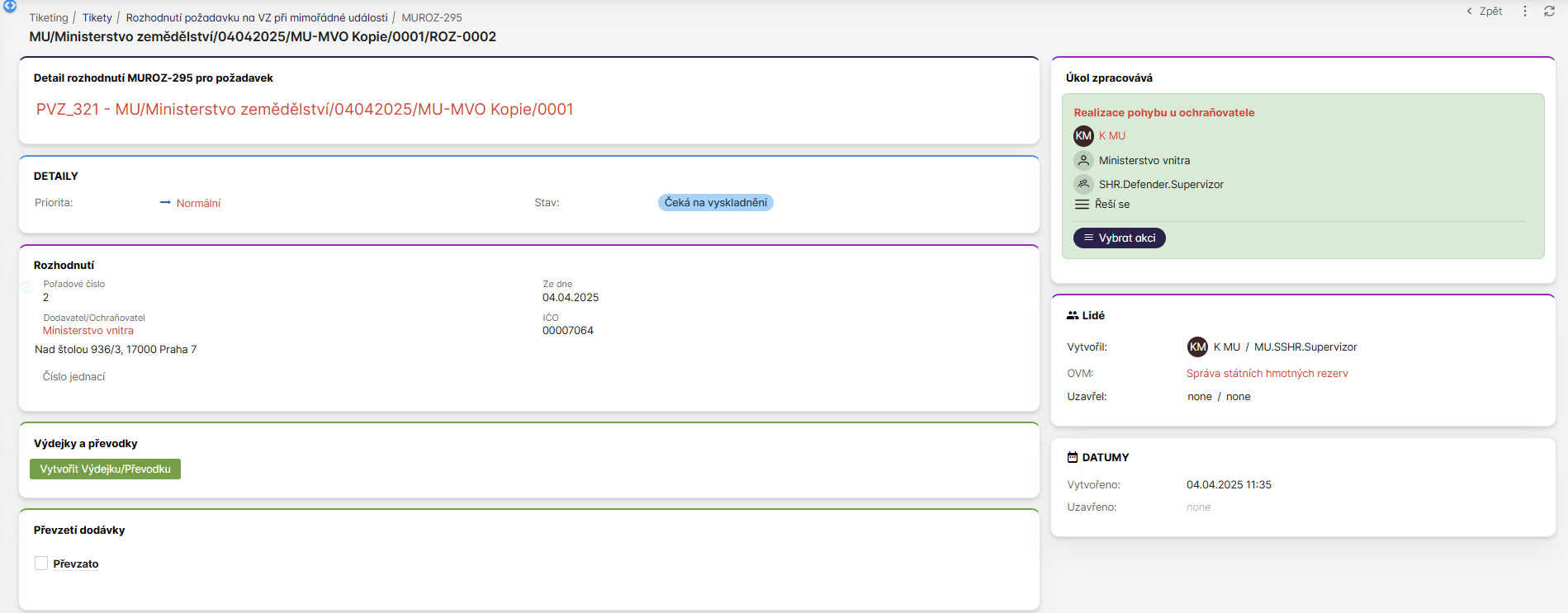Open the Rozhodnutí požadavku na VZ breadcrumb
1568x613 pixels.
point(257,18)
